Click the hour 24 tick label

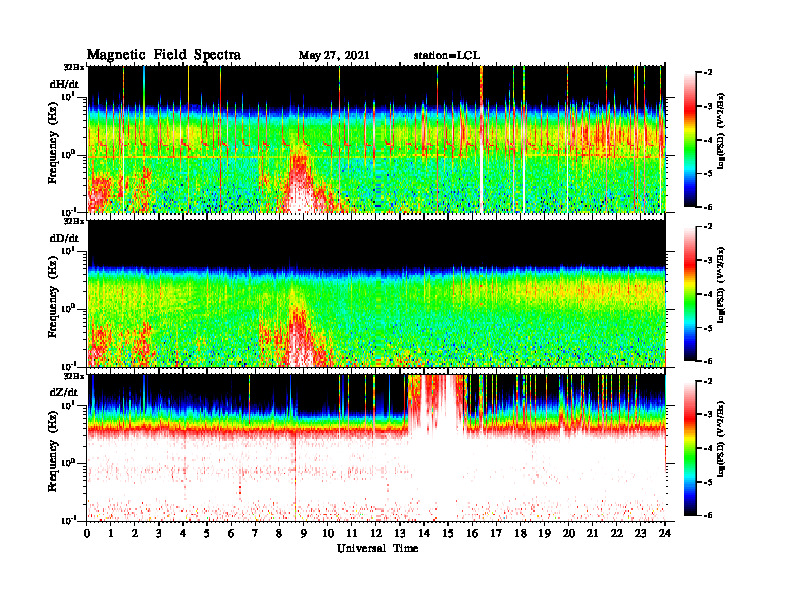[x=665, y=533]
